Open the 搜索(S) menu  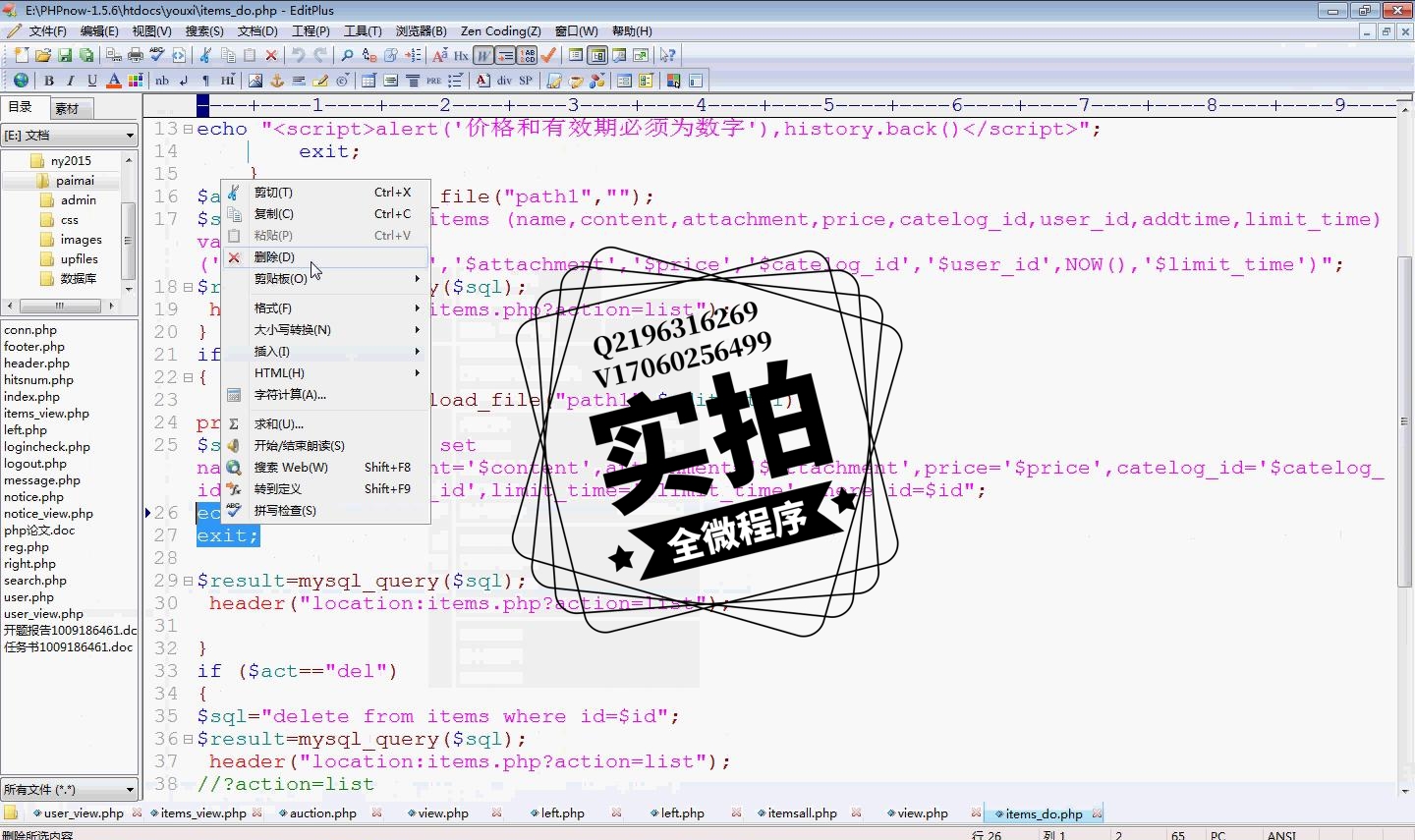pos(204,31)
